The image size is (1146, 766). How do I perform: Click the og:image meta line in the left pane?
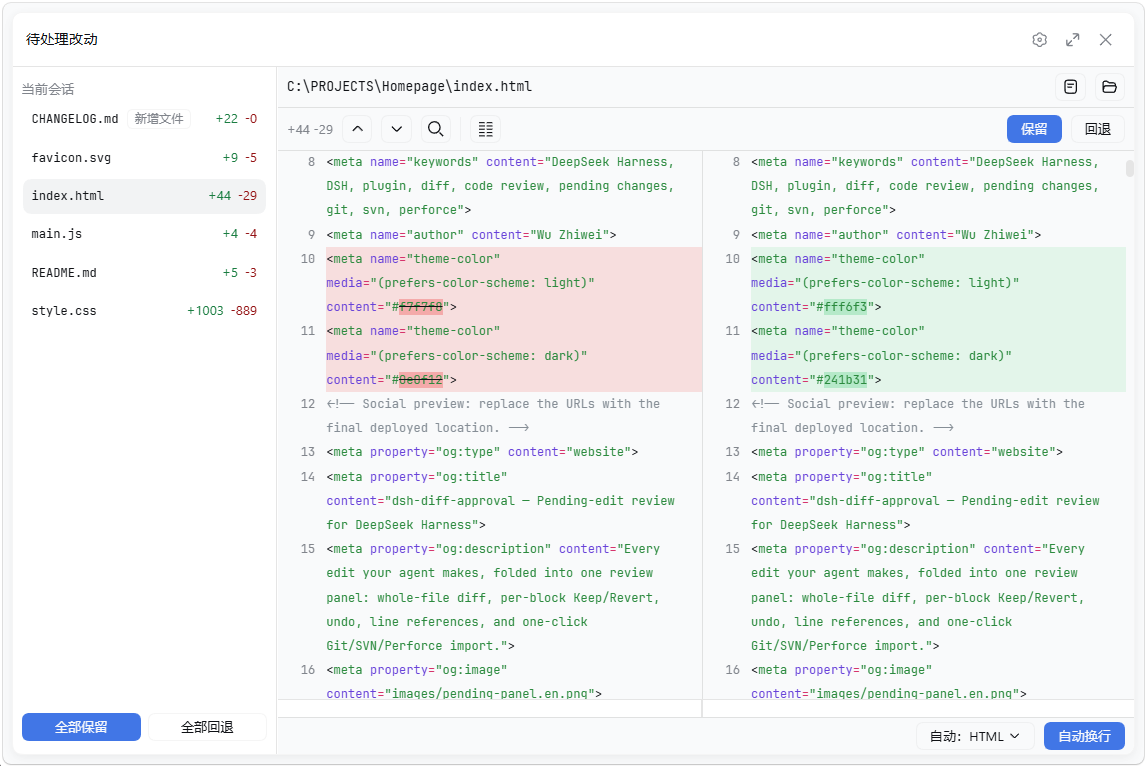pos(464,682)
